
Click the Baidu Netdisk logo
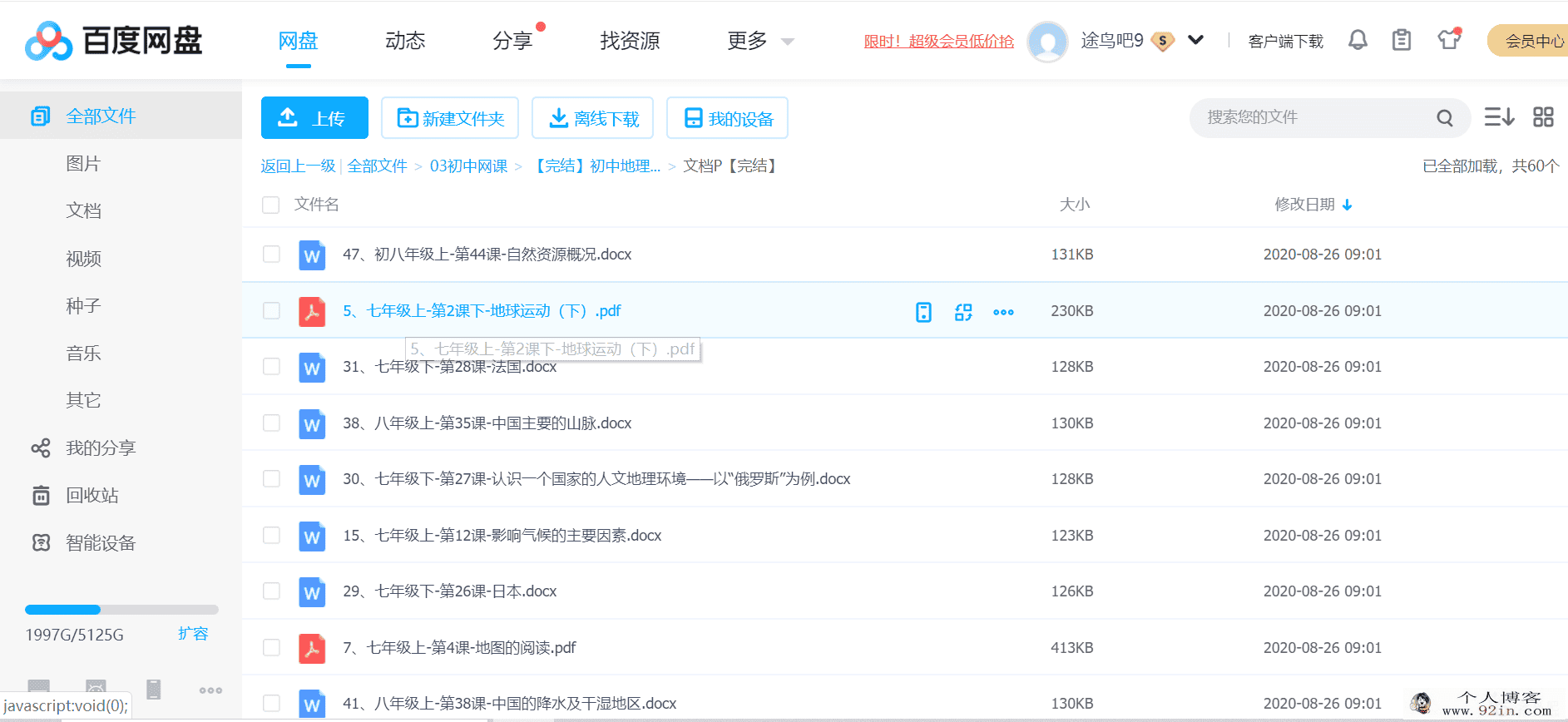click(x=114, y=41)
